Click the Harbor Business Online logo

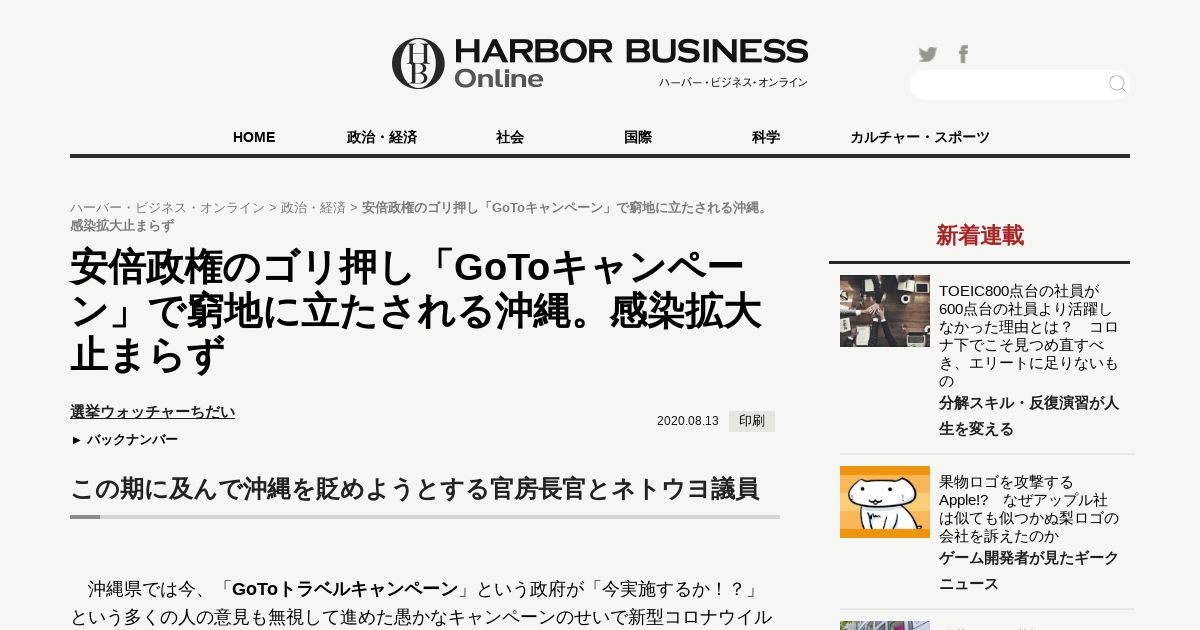tap(600, 63)
